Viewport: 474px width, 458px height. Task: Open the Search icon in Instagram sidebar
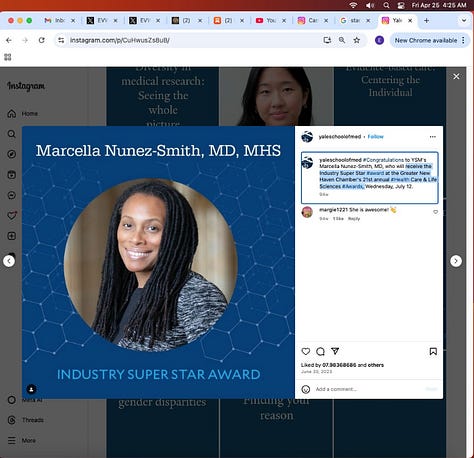[12, 134]
